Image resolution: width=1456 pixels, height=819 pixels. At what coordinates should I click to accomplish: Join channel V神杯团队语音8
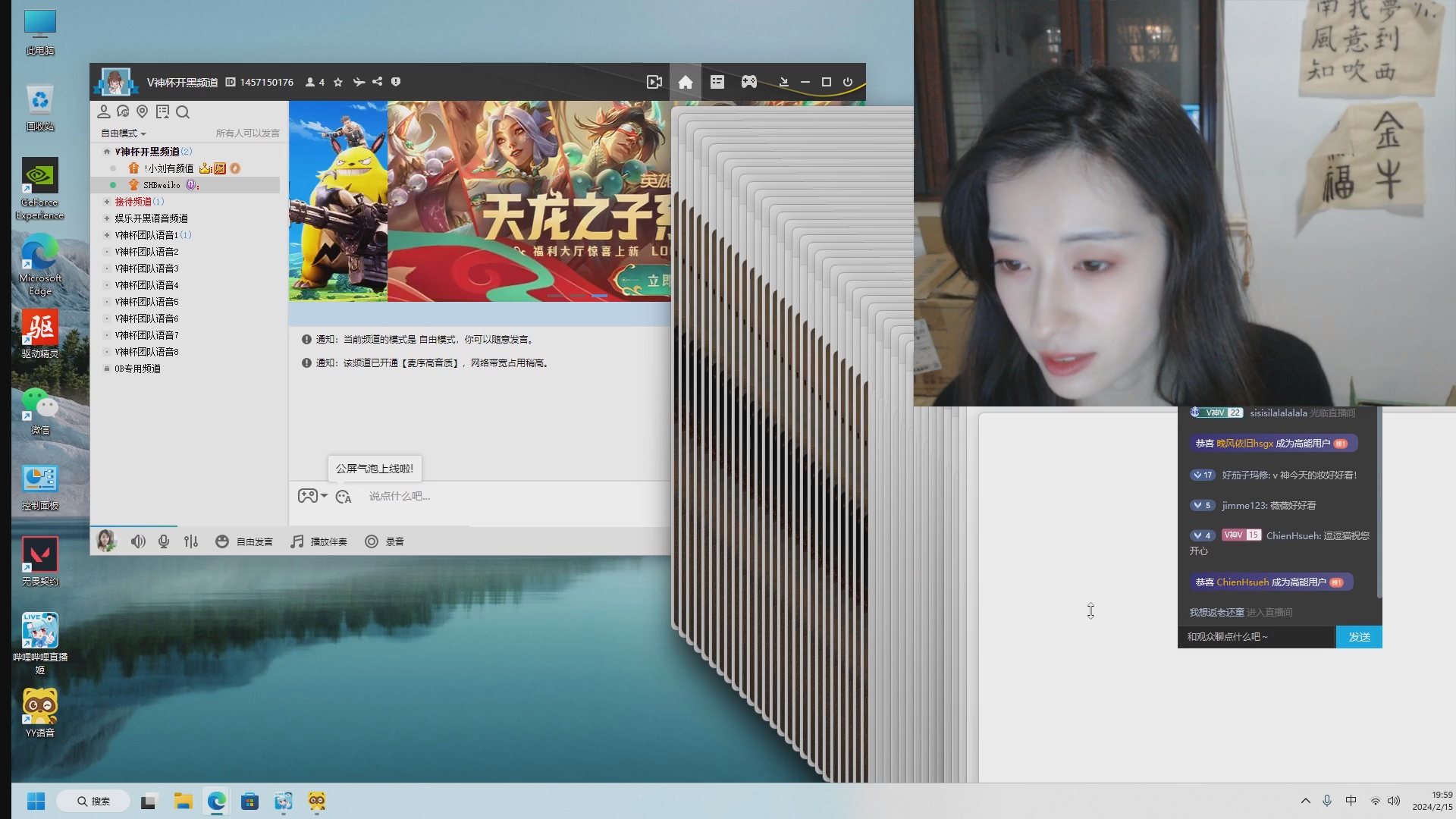point(146,352)
